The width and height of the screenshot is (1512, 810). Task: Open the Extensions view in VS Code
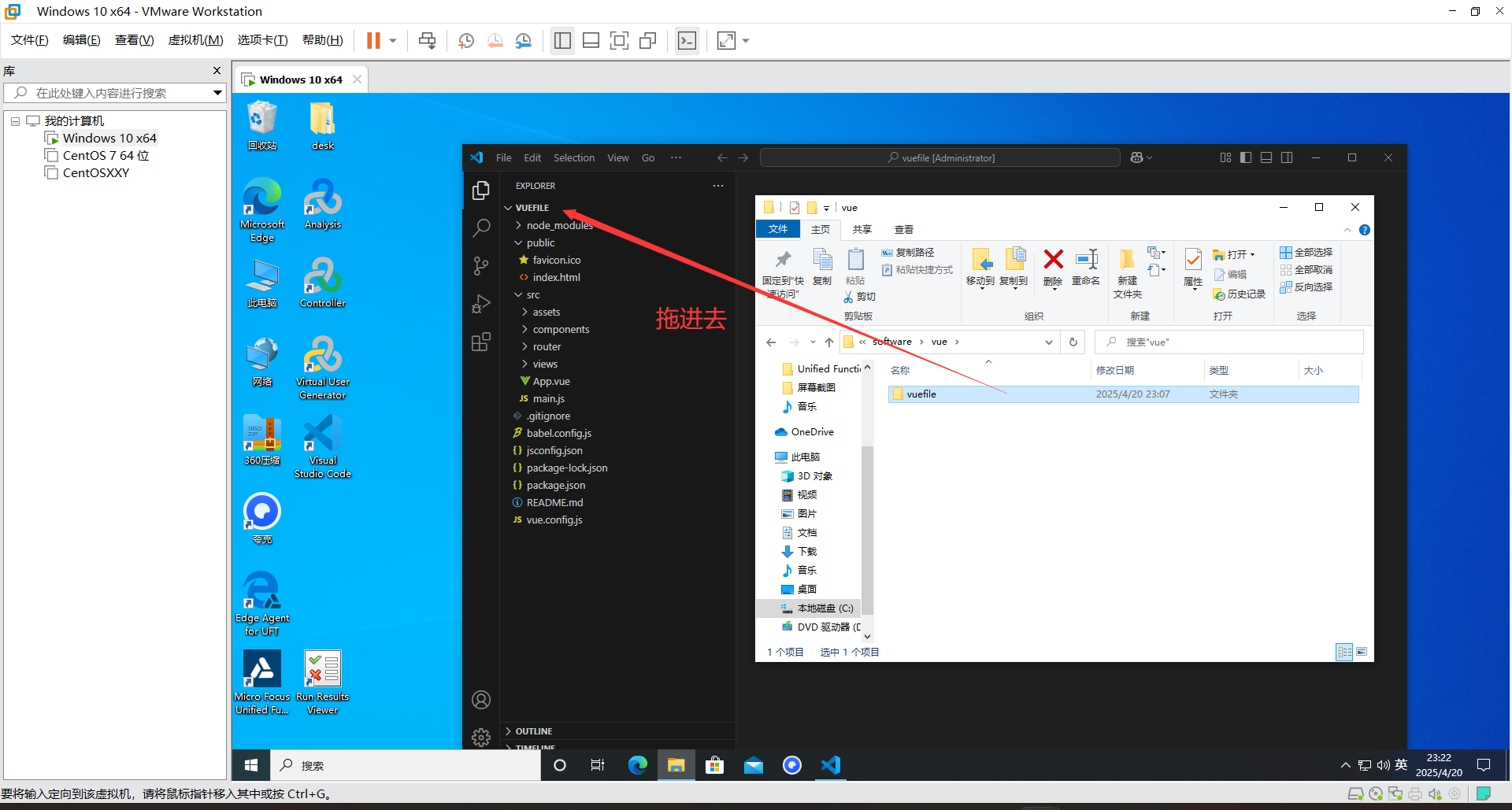pyautogui.click(x=481, y=342)
